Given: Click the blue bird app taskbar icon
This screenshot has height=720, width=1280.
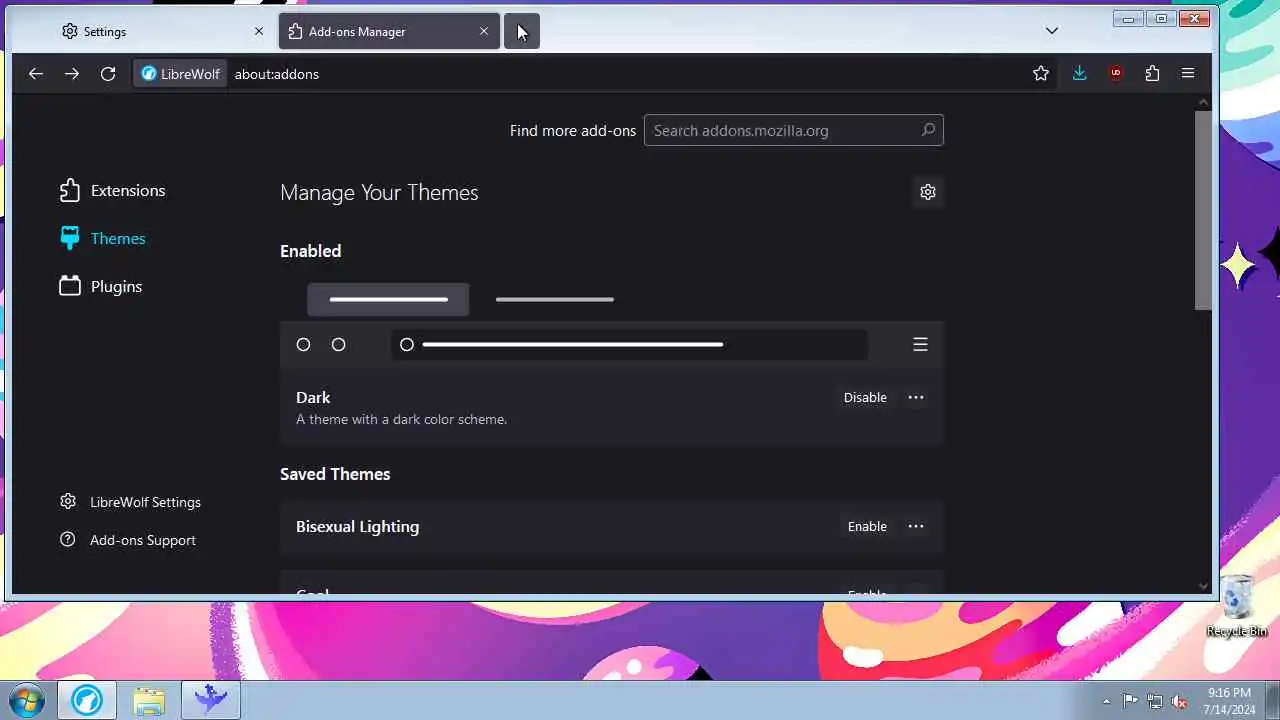Looking at the screenshot, I should [x=211, y=700].
